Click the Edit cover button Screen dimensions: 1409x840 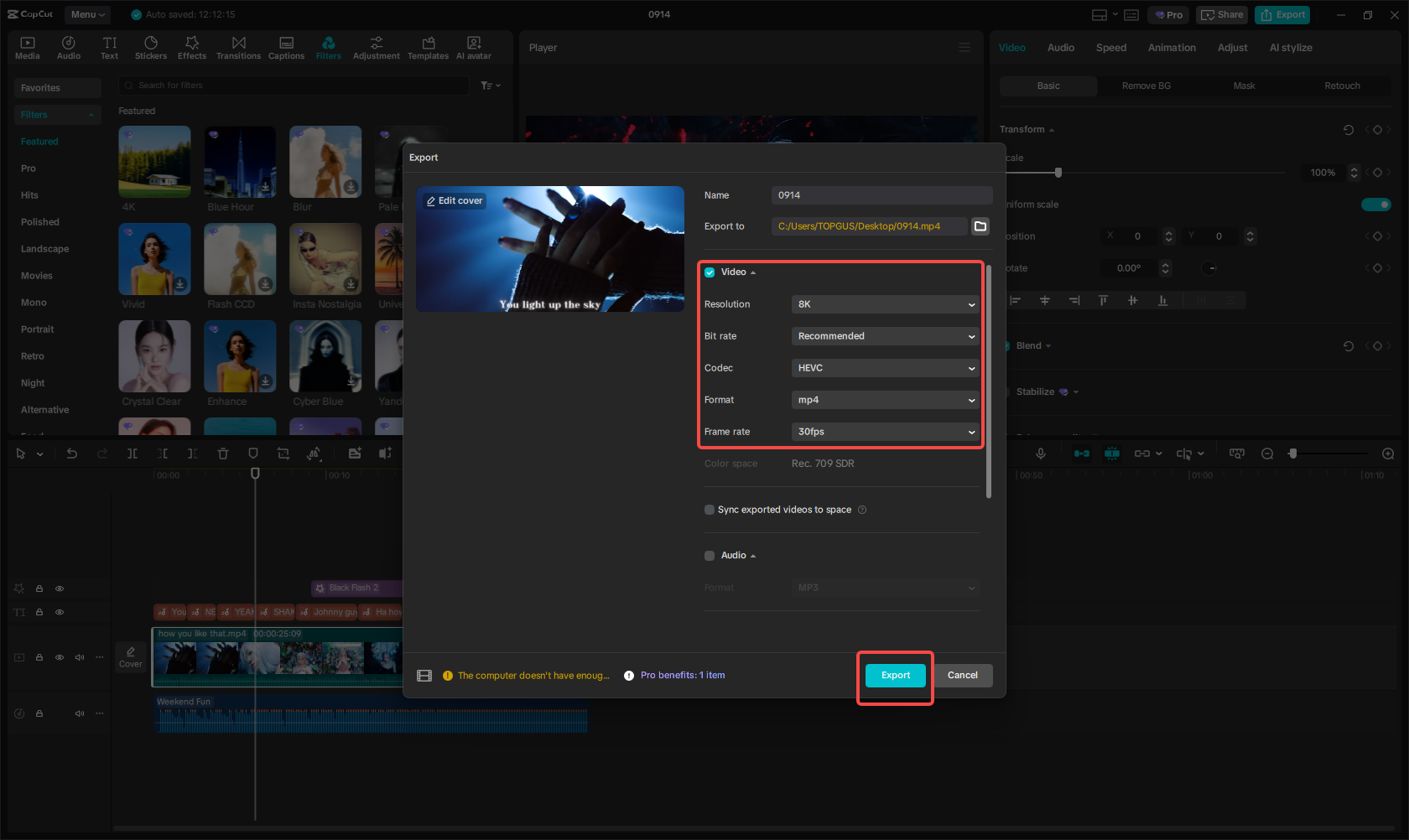454,200
